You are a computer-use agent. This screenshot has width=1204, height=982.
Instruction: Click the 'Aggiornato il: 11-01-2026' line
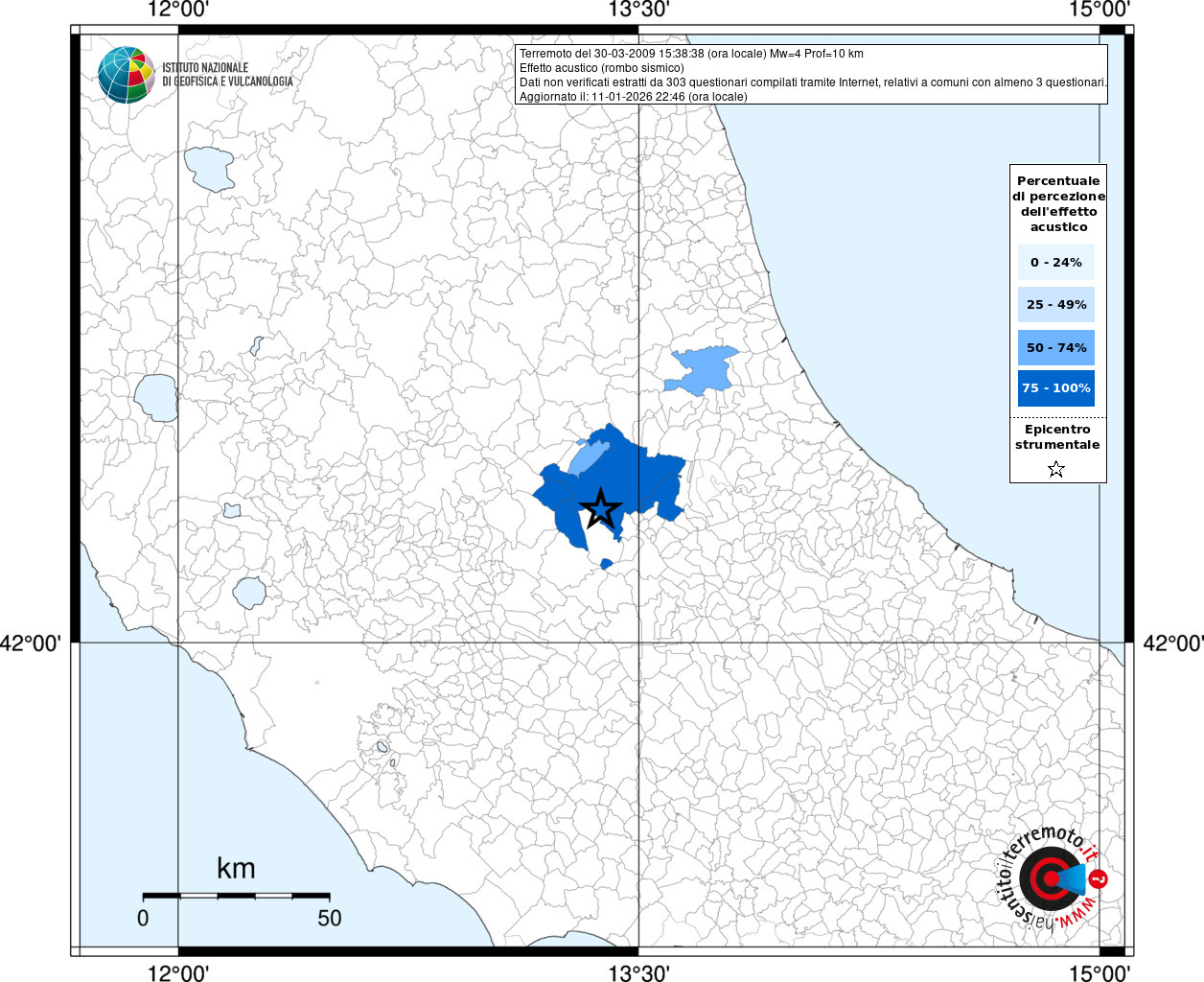(634, 97)
